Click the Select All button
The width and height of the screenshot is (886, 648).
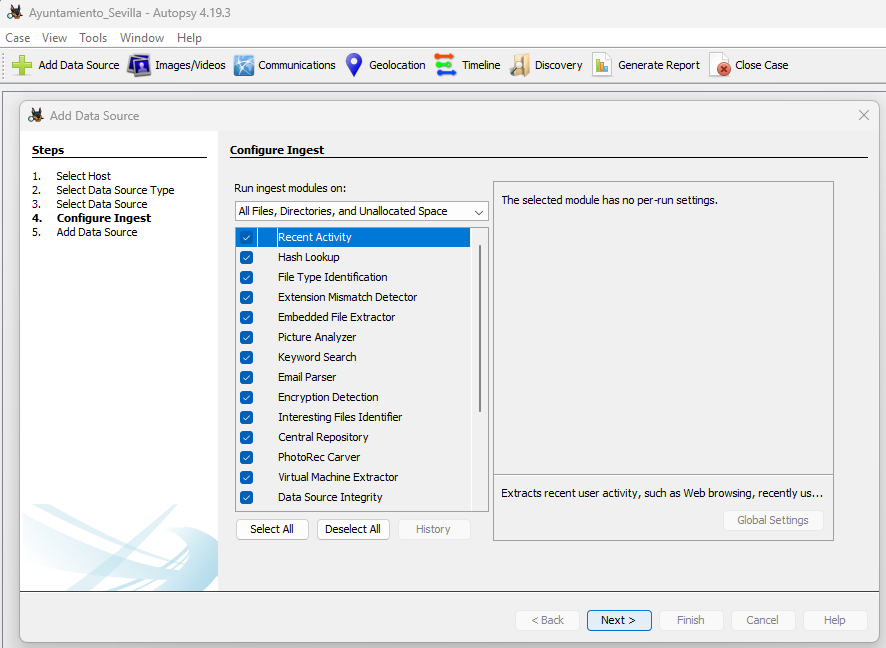pos(272,529)
